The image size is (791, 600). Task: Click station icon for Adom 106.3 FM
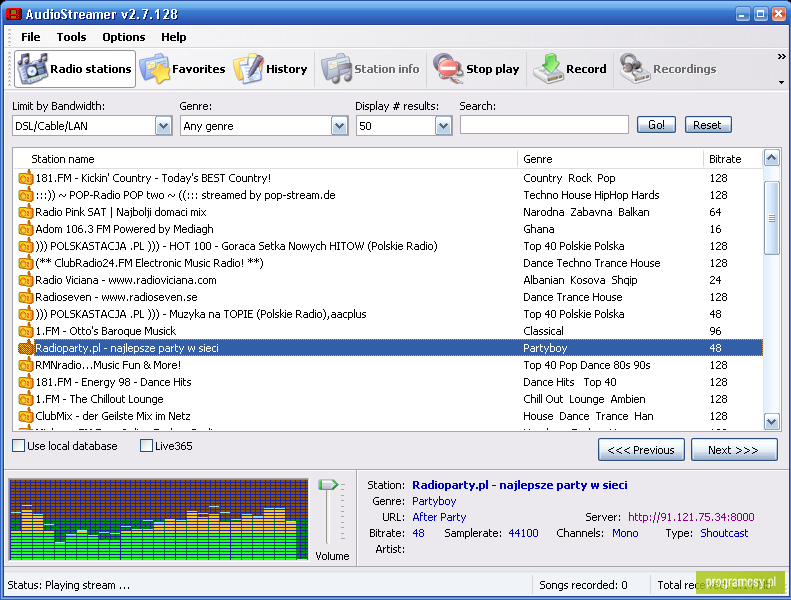[x=25, y=229]
